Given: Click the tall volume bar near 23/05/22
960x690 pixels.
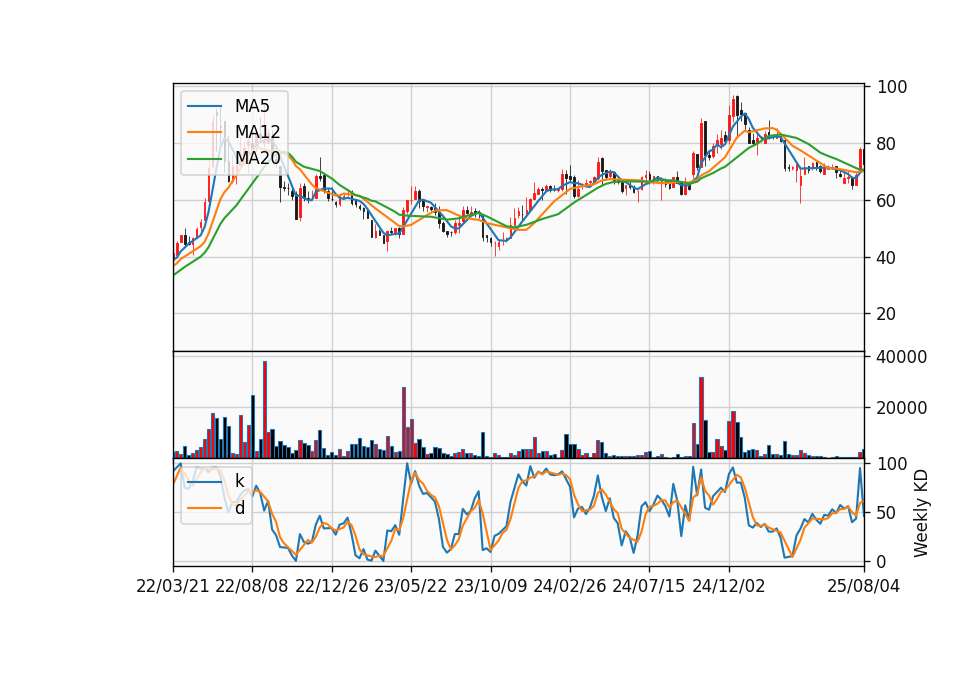Looking at the screenshot, I should coord(404,422).
